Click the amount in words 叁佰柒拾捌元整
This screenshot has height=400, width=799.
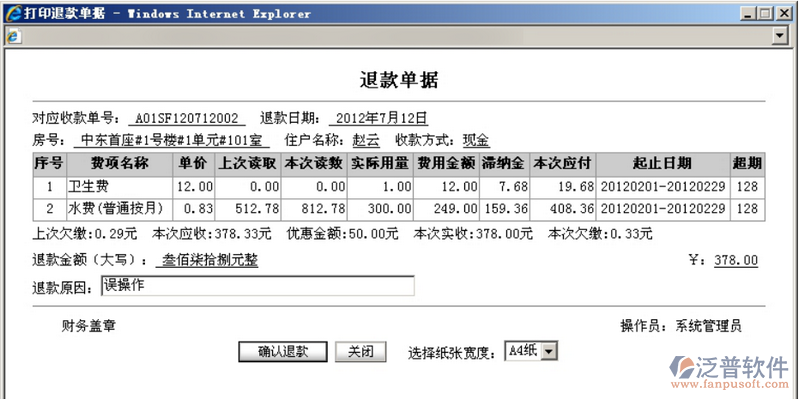tap(210, 260)
